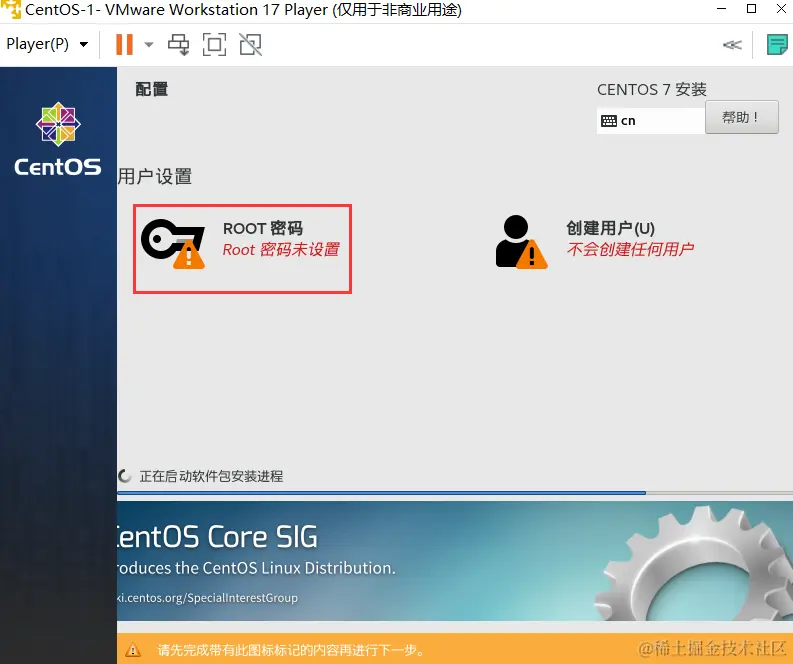
Task: Select the cn keyboard layout indicator
Action: [651, 121]
